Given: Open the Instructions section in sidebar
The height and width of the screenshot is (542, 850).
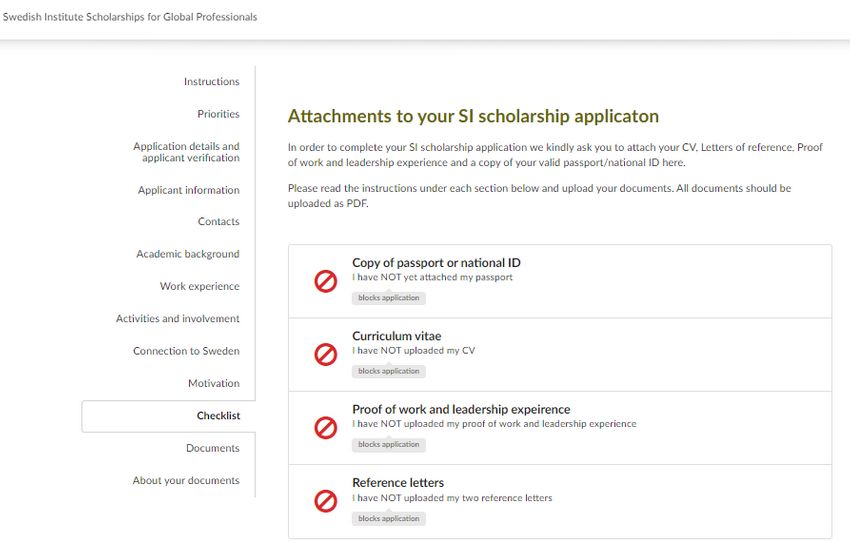Looking at the screenshot, I should 211,82.
